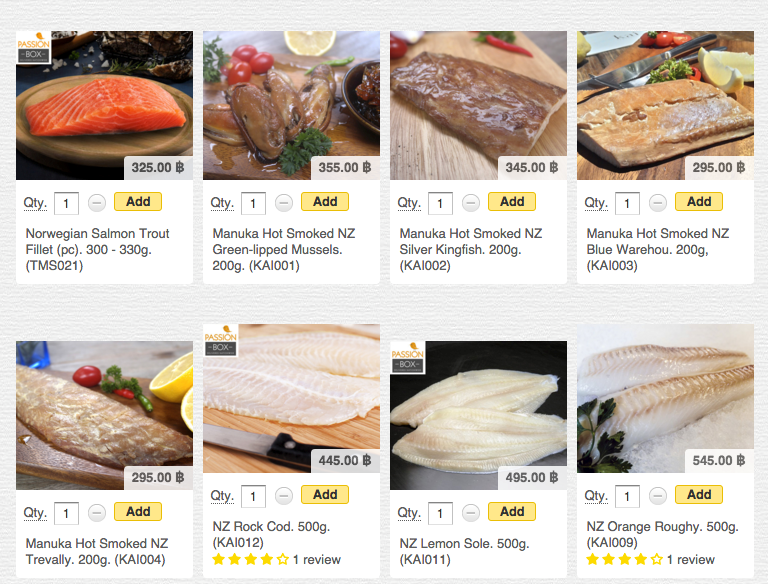Click the NZ Rock Cod star rating
The width and height of the screenshot is (768, 584).
[x=250, y=560]
